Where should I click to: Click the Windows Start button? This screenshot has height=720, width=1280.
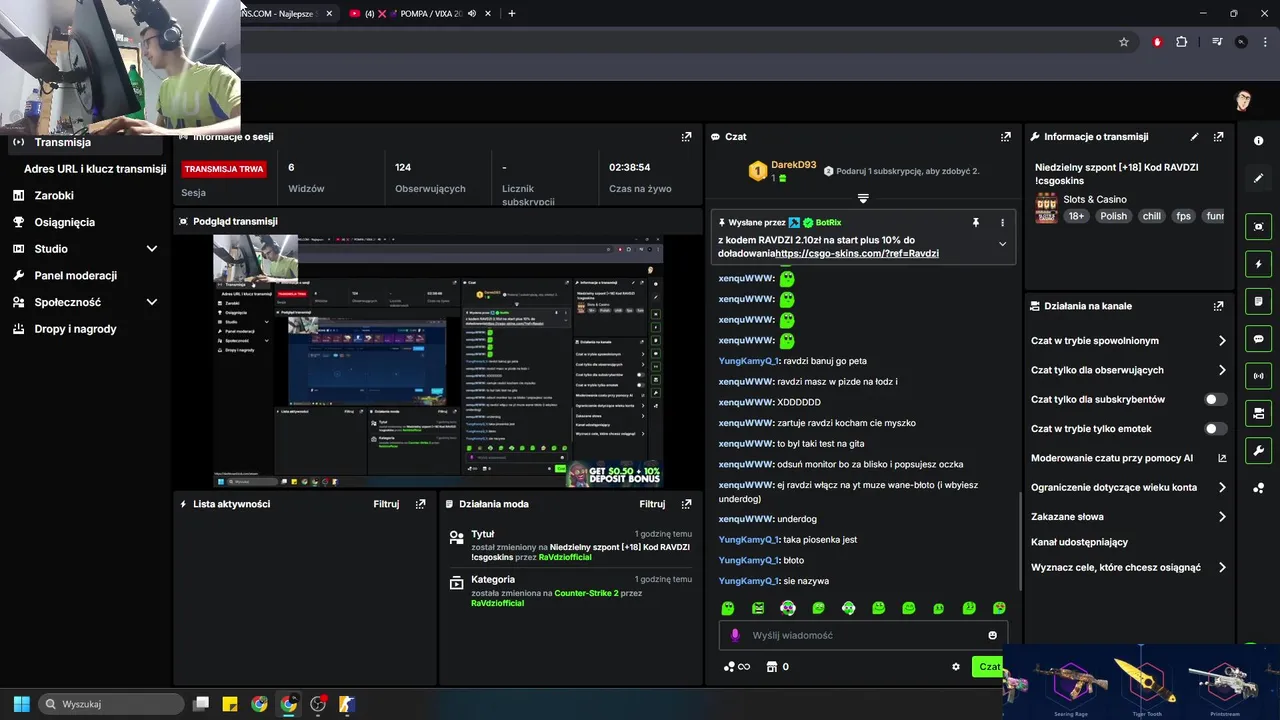click(x=21, y=704)
